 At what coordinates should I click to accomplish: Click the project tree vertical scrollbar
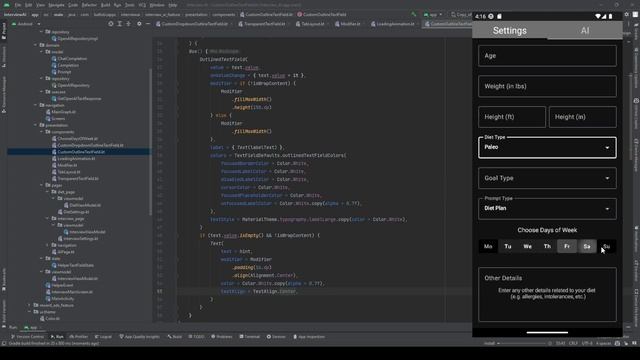[150, 141]
